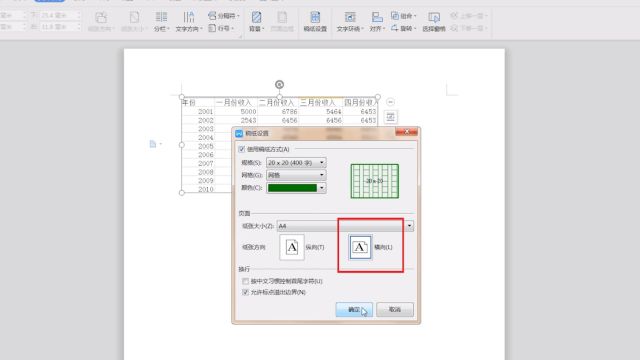
Task: Select portrait 纵向 orientation icon
Action: 292,247
